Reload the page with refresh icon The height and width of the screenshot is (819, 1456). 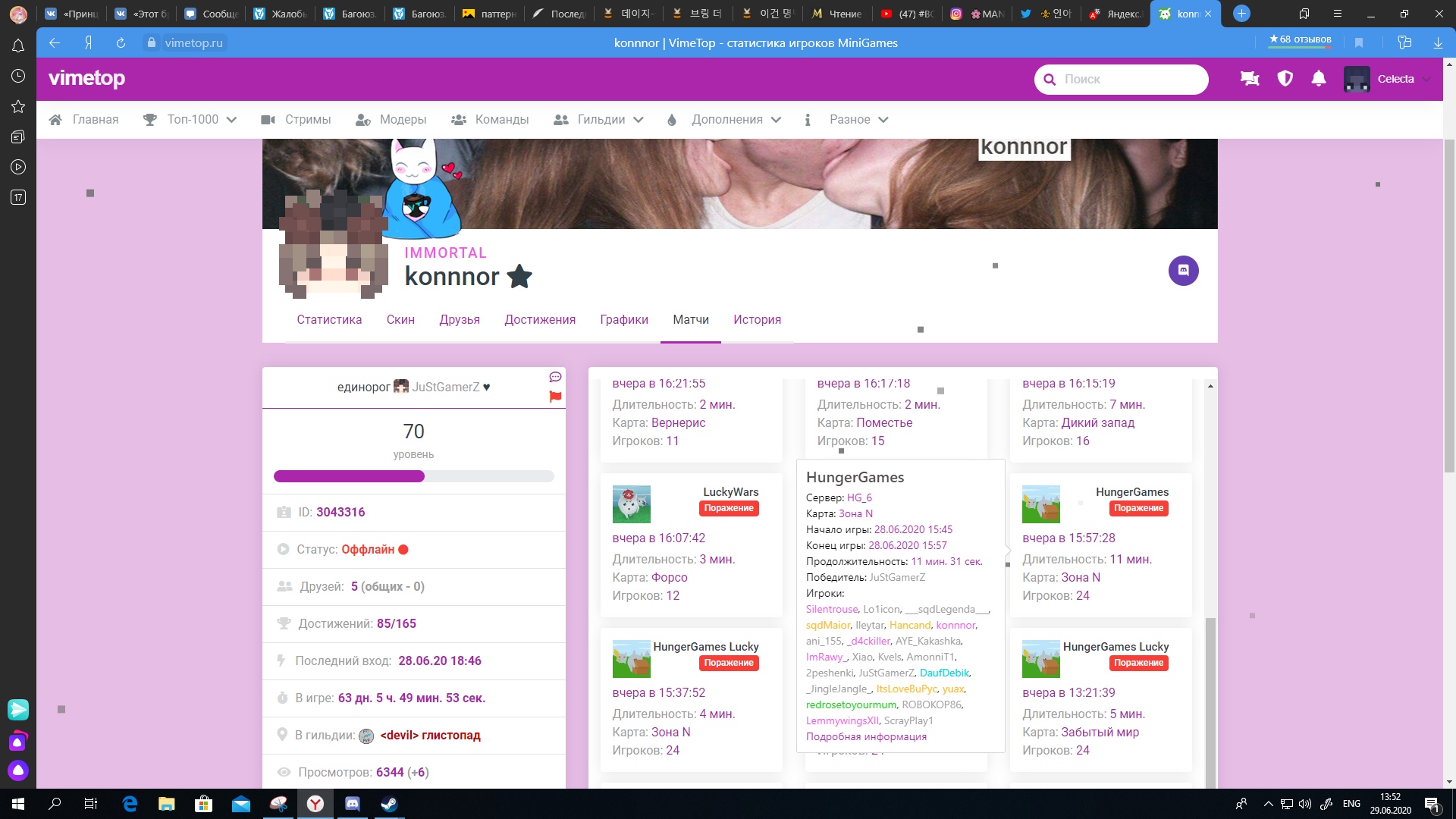121,43
